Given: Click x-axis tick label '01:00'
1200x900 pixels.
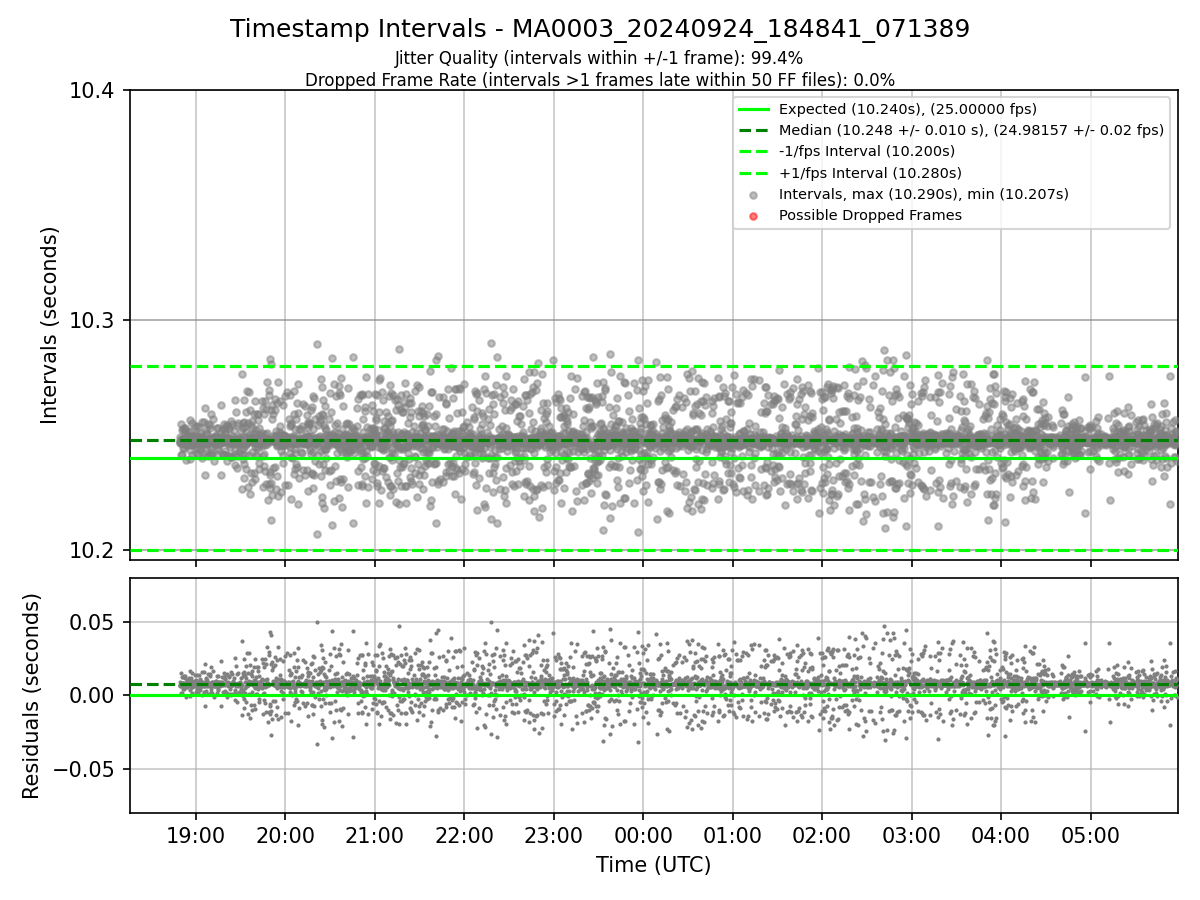Looking at the screenshot, I should (732, 834).
